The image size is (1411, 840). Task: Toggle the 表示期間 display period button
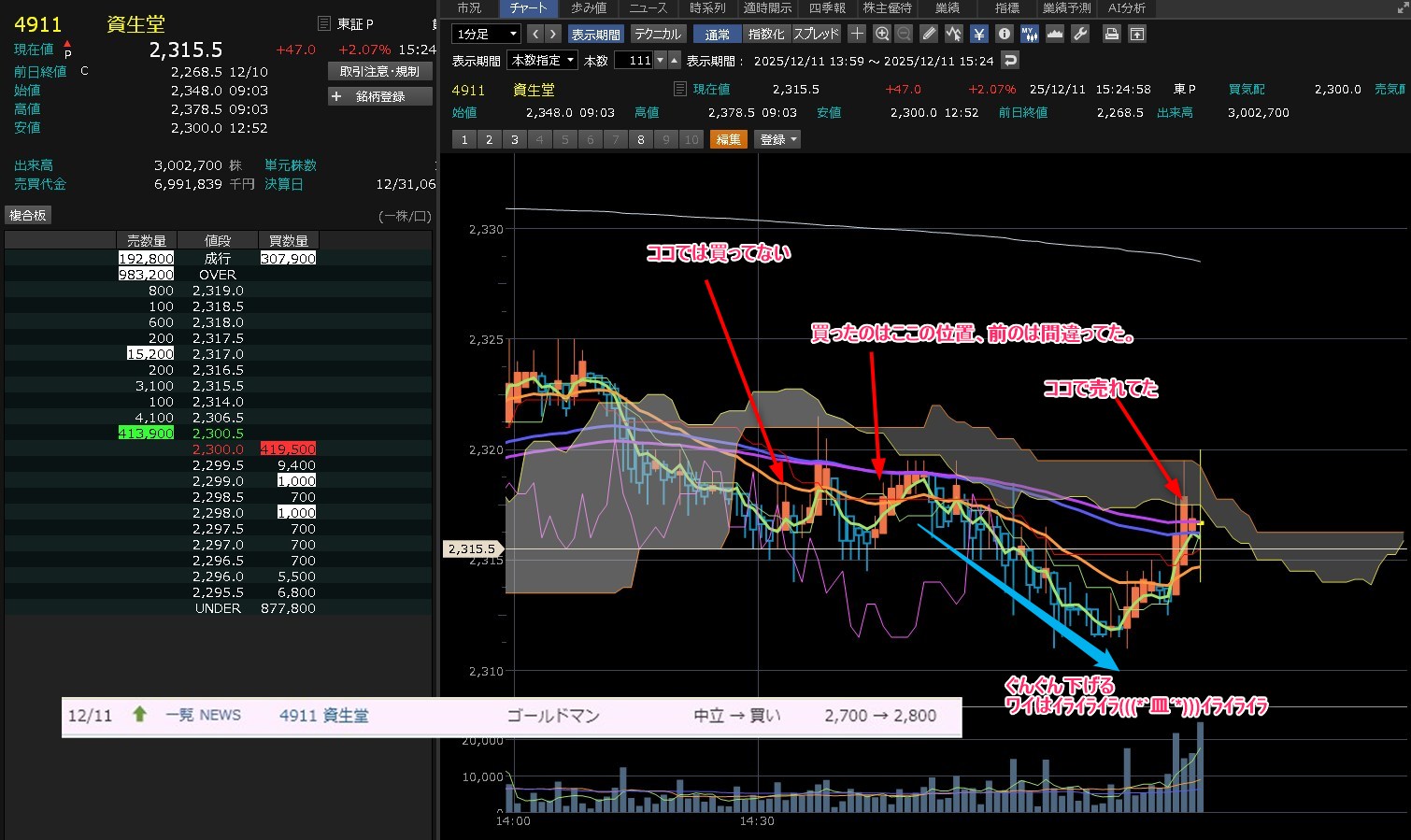pyautogui.click(x=595, y=34)
